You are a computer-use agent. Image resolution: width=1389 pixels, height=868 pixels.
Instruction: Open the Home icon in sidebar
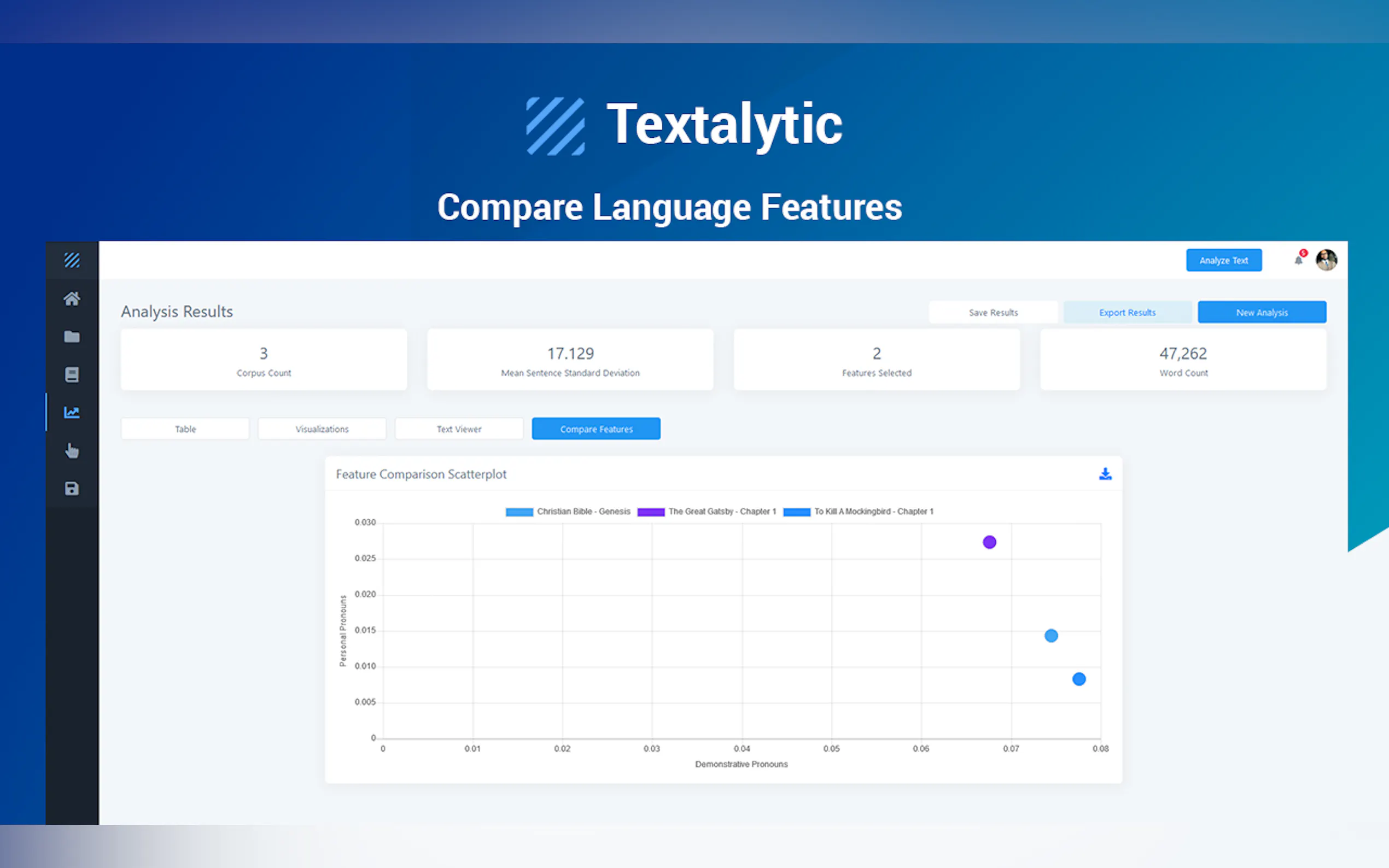click(72, 298)
